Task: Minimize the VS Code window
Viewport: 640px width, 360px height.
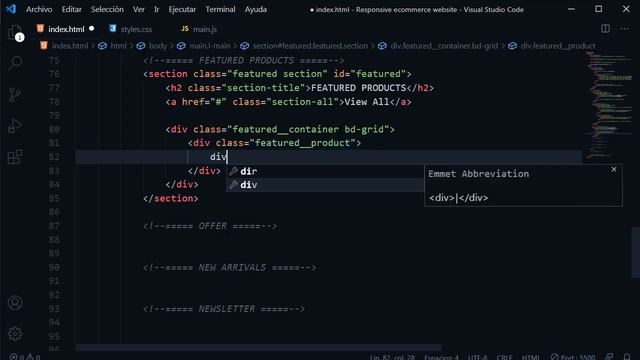Action: click(x=571, y=9)
